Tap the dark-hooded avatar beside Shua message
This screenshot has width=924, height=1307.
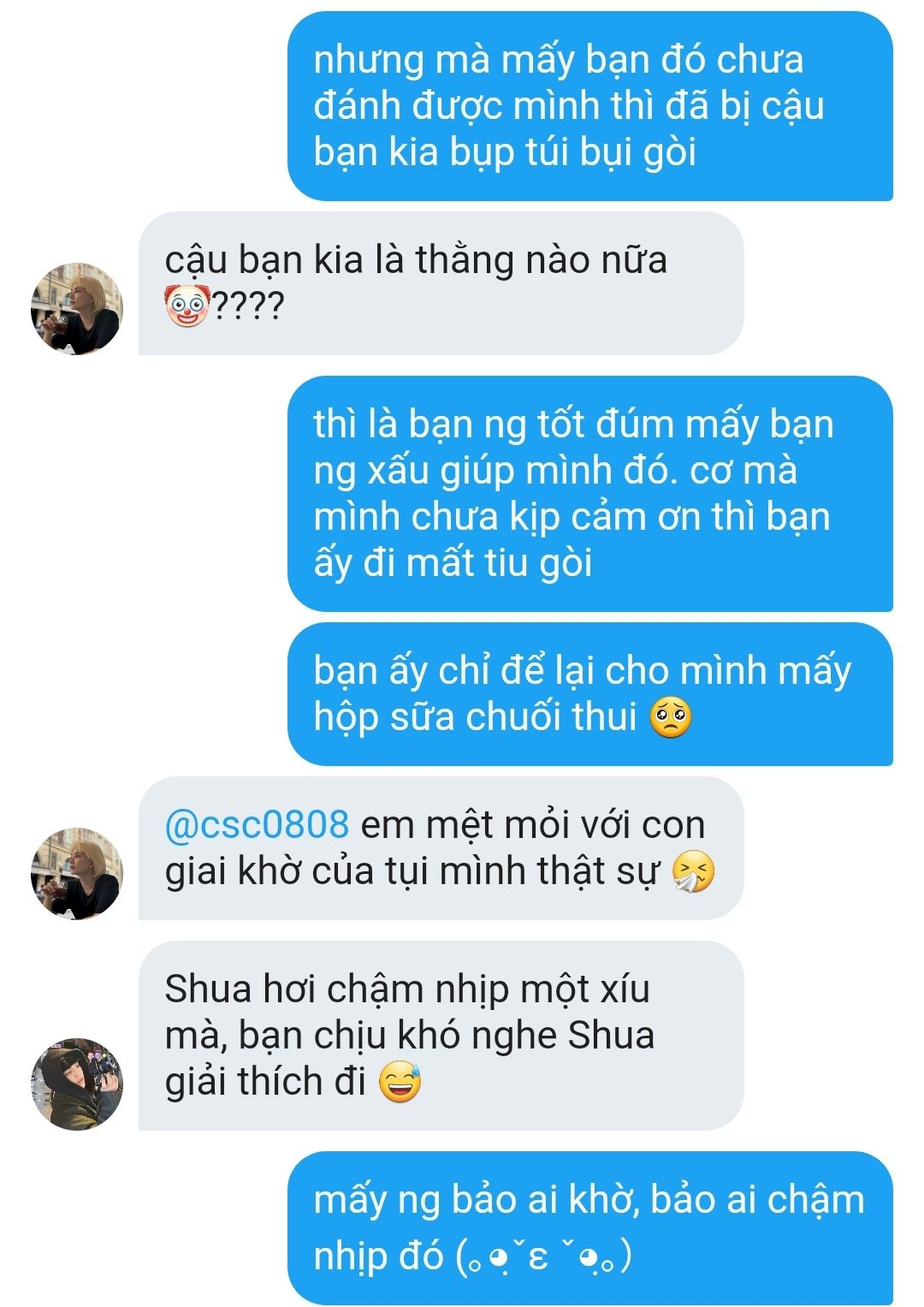point(77,1084)
